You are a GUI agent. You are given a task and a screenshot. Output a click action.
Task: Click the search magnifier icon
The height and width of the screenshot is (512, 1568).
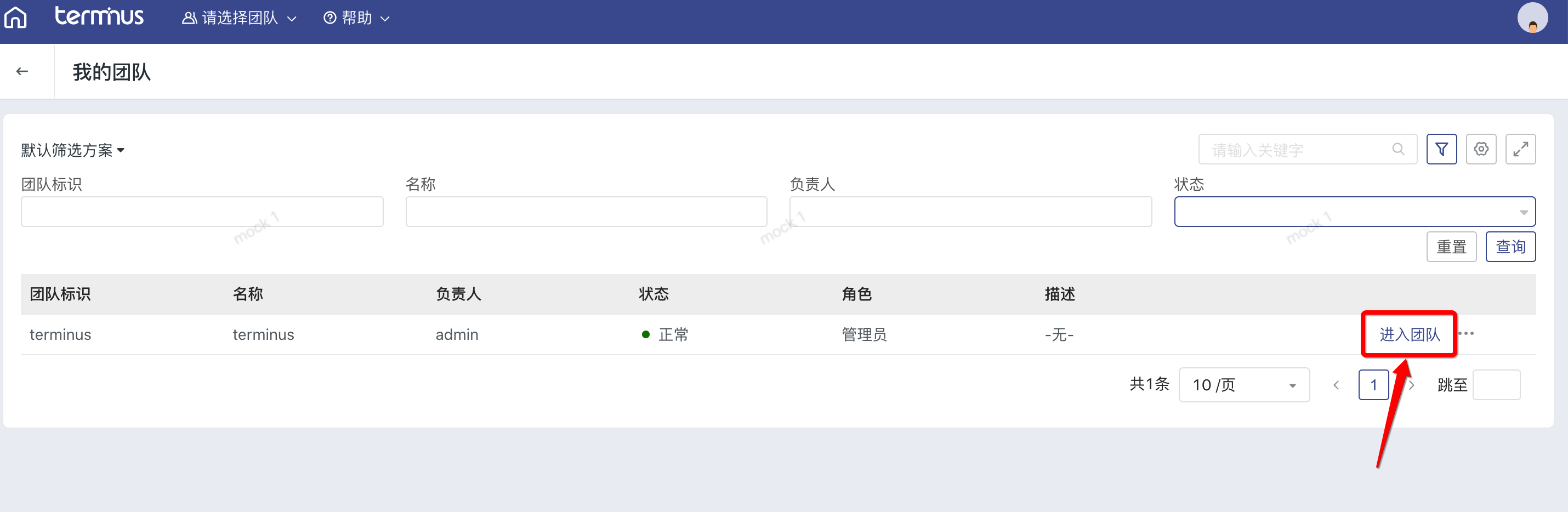[x=1398, y=149]
